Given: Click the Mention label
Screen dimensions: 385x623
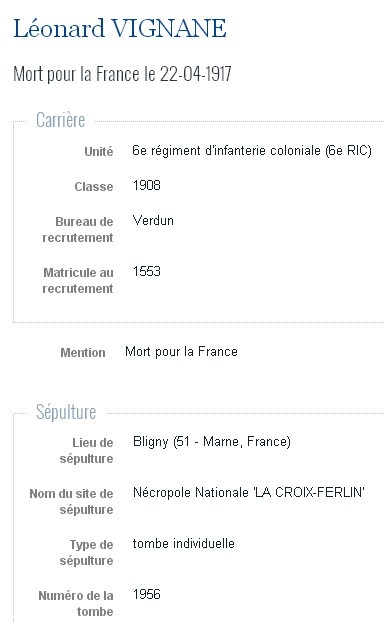Looking at the screenshot, I should 83,352.
